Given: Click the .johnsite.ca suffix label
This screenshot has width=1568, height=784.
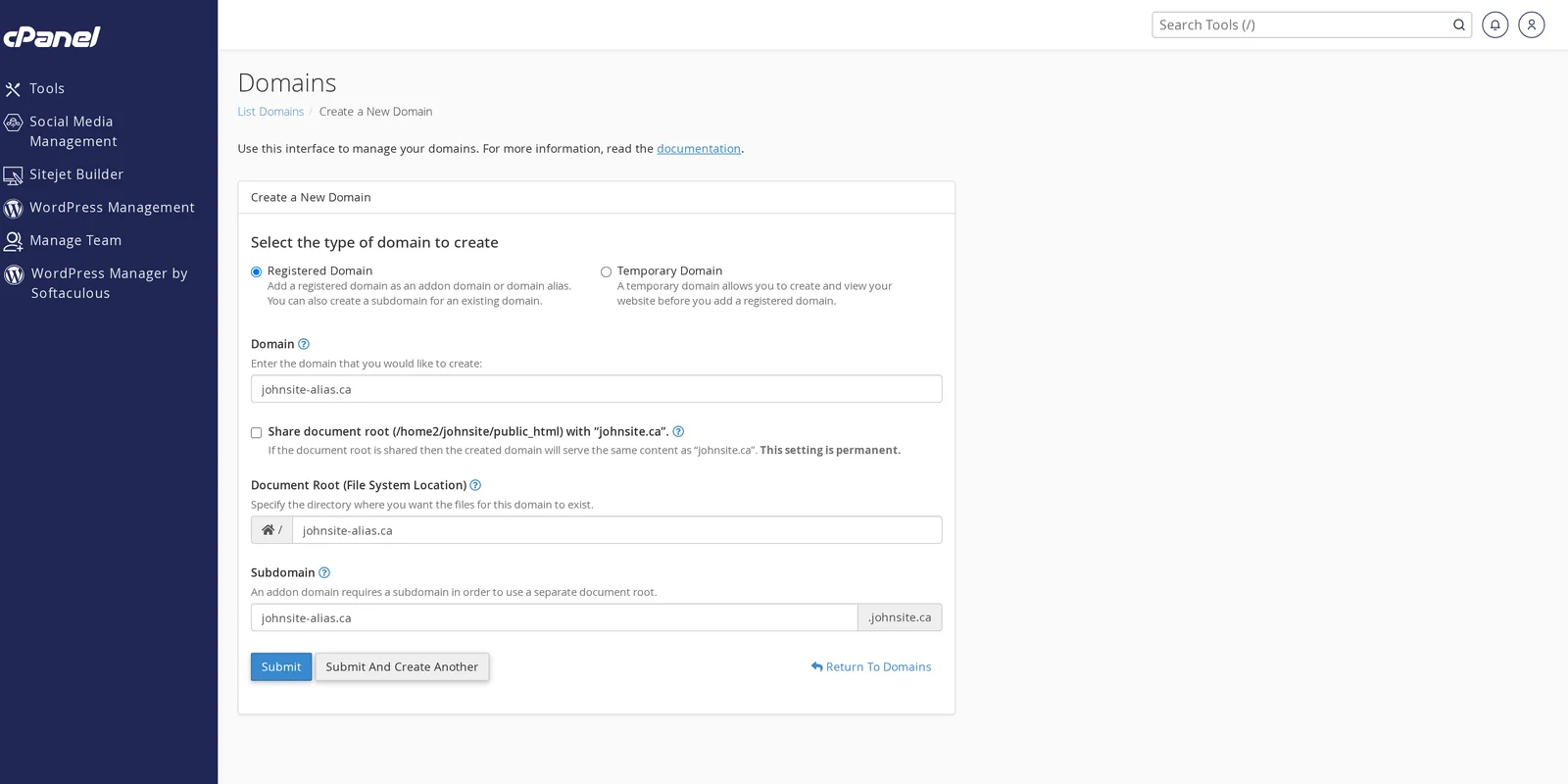Looking at the screenshot, I should (x=900, y=617).
